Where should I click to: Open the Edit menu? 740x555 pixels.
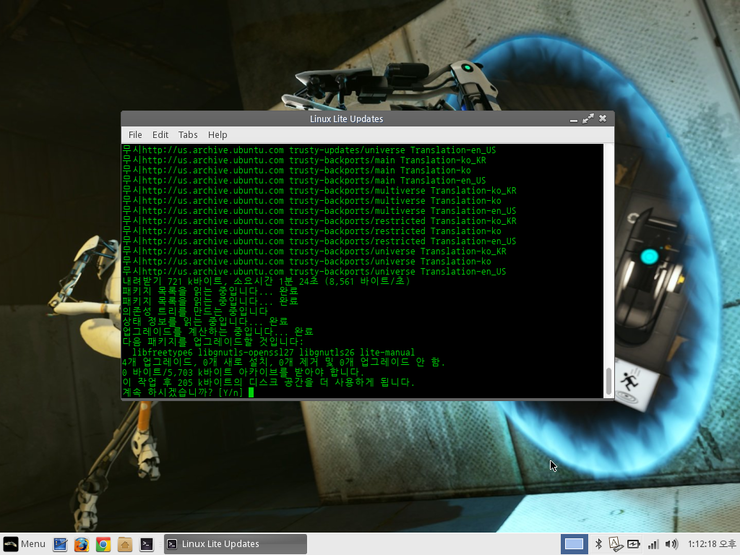(160, 135)
